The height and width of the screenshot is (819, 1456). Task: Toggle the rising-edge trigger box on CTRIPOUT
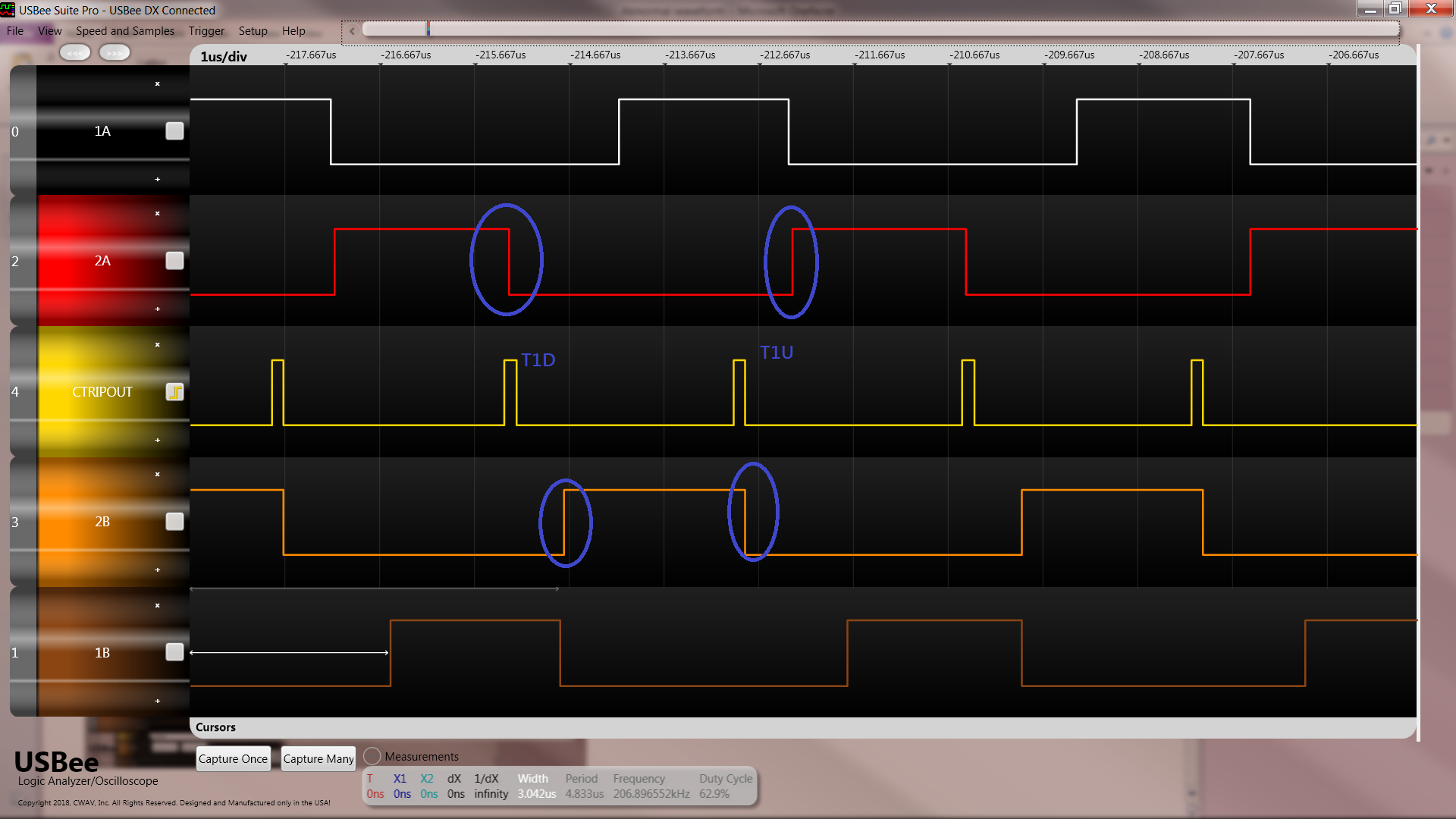[175, 392]
